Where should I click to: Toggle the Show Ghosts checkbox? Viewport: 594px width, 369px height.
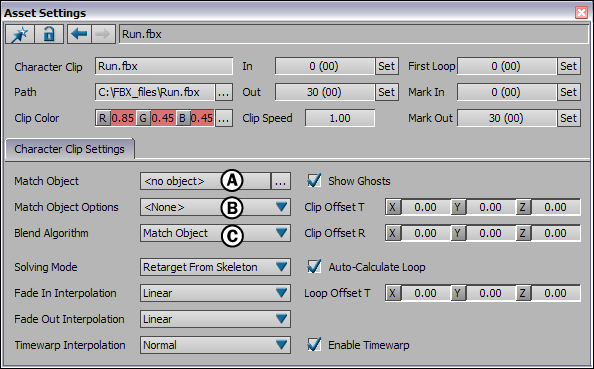point(314,181)
